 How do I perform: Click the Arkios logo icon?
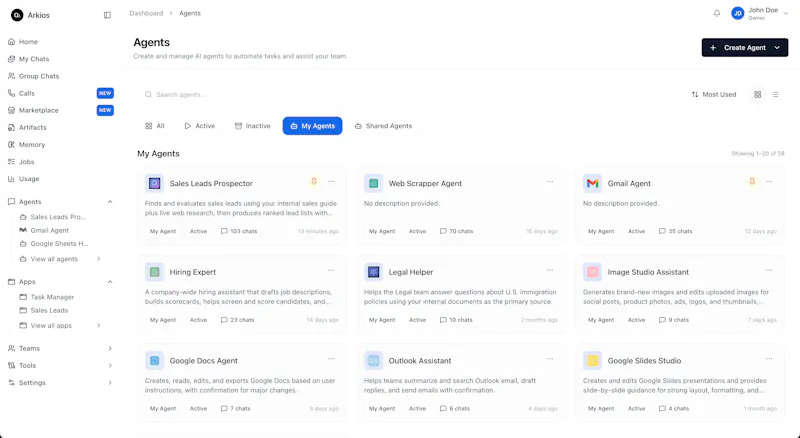[x=17, y=15]
